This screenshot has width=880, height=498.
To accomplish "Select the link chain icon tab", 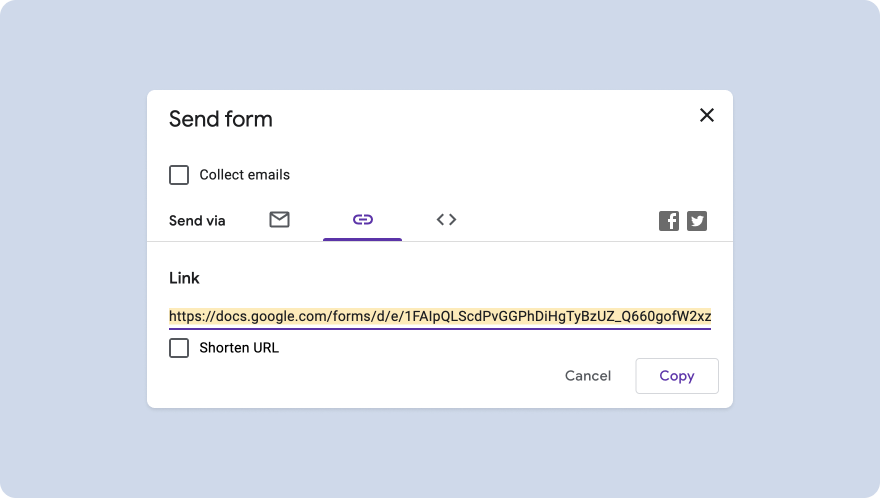I will click(363, 220).
